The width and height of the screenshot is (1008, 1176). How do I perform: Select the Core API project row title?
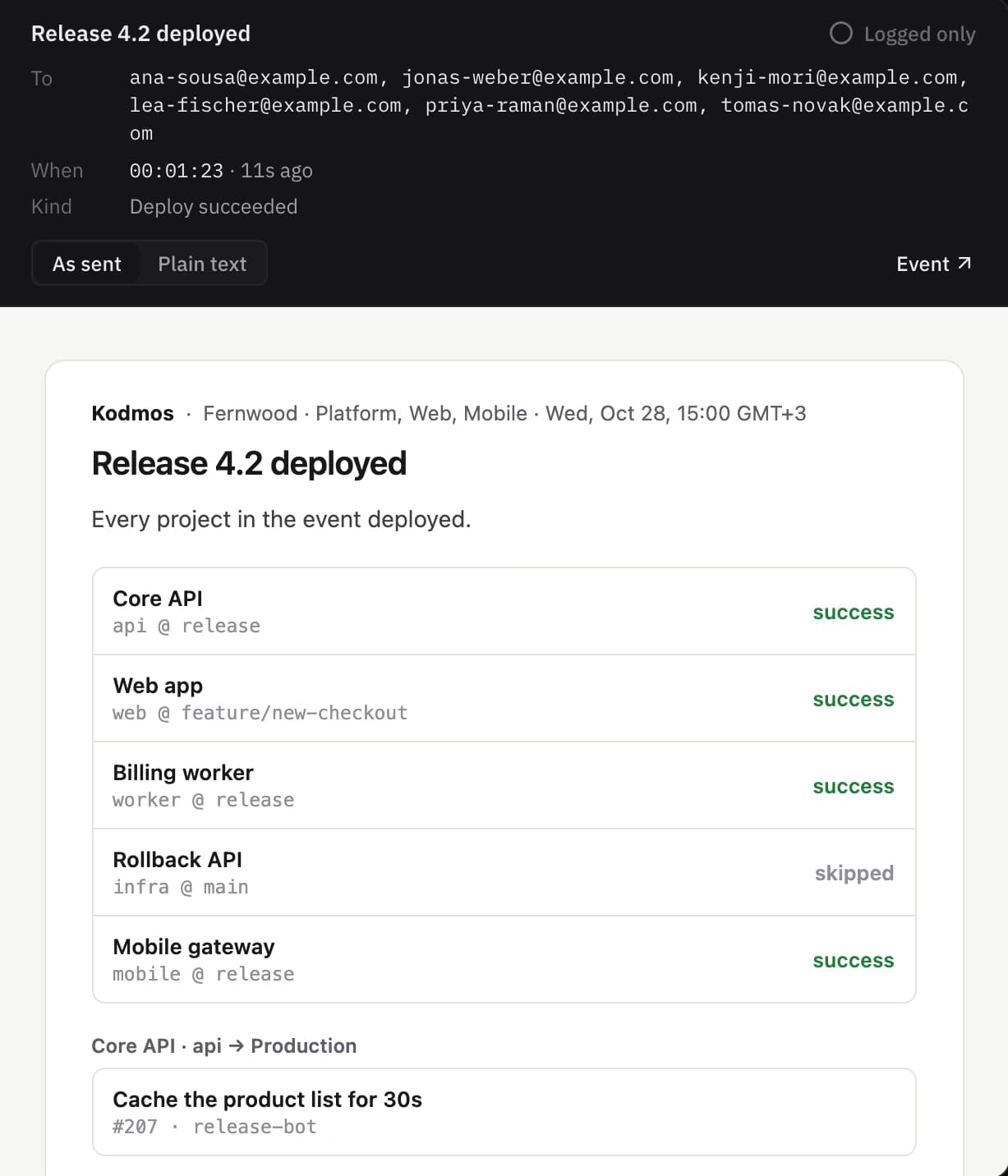coord(158,599)
